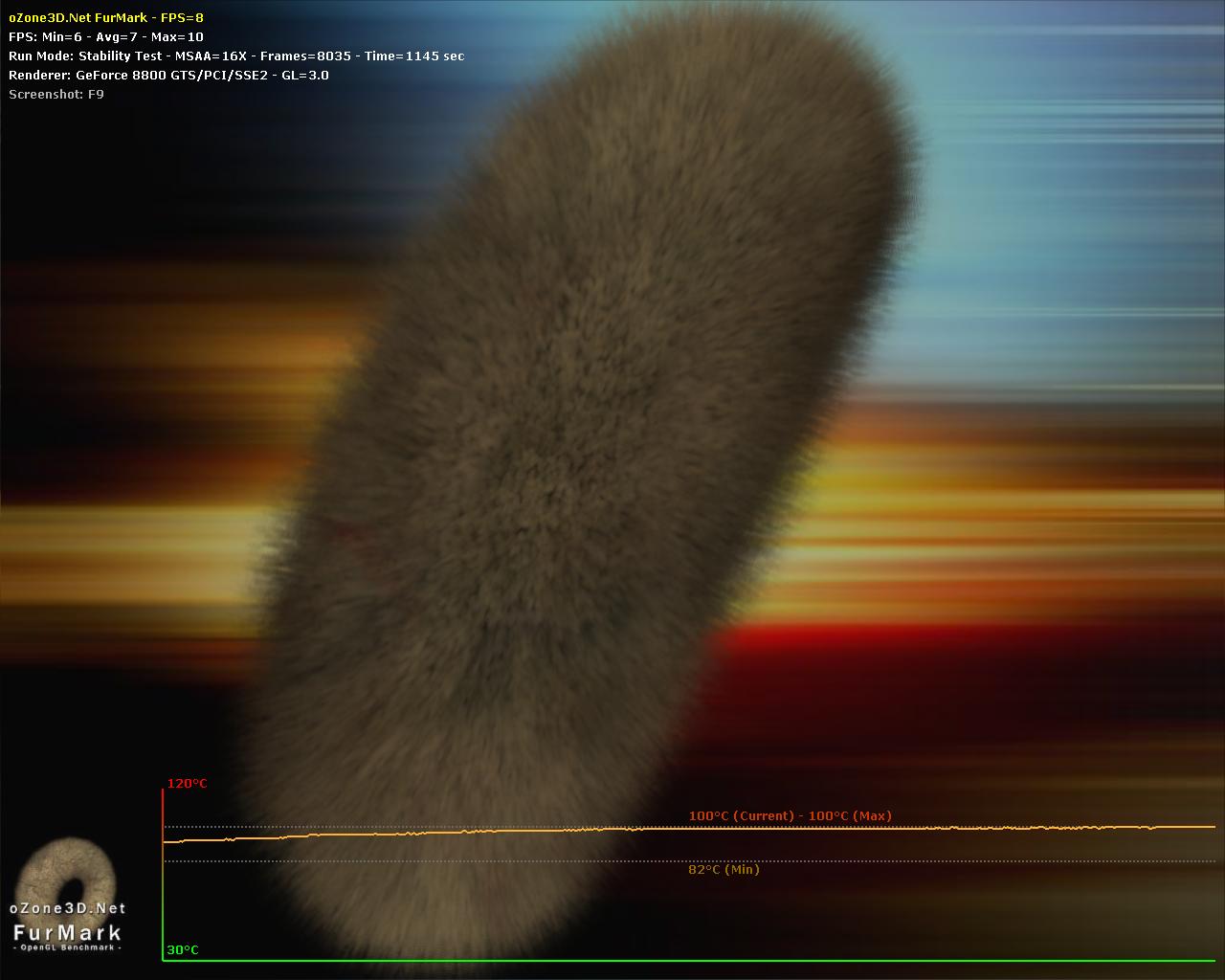The height and width of the screenshot is (980, 1225).
Task: Click the '120°C' graph axis label
Action: [x=188, y=784]
